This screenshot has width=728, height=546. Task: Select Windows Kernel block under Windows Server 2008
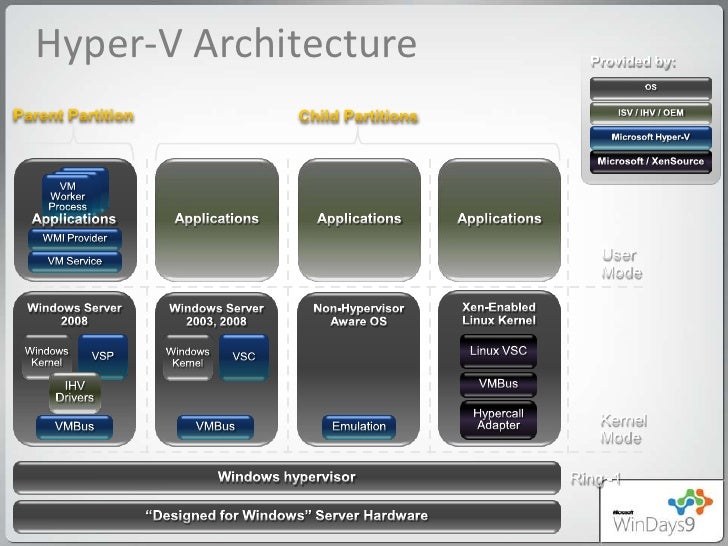click(46, 357)
